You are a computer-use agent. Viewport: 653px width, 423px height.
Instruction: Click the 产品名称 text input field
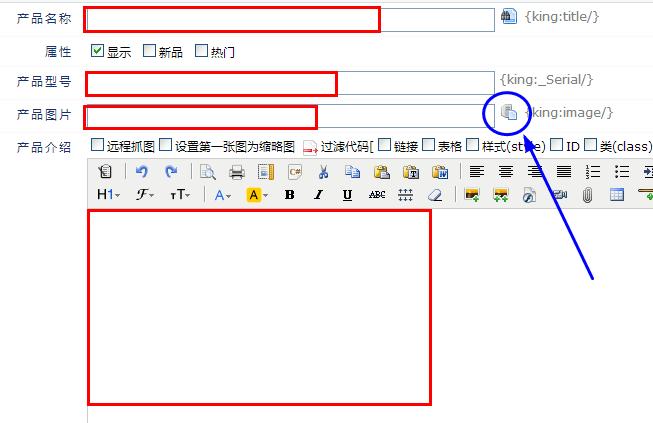(x=289, y=19)
